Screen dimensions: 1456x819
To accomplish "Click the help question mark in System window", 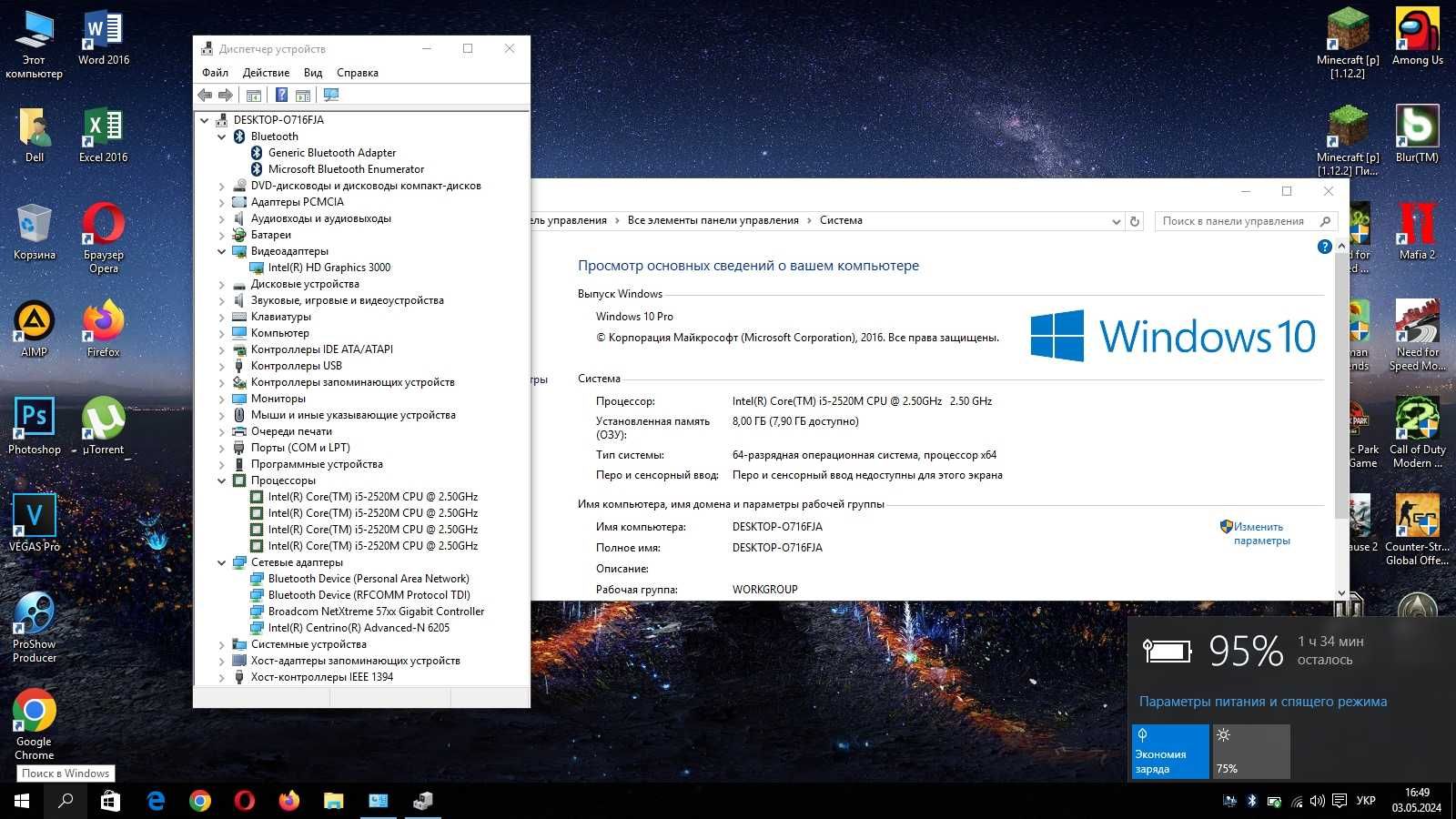I will (1325, 247).
